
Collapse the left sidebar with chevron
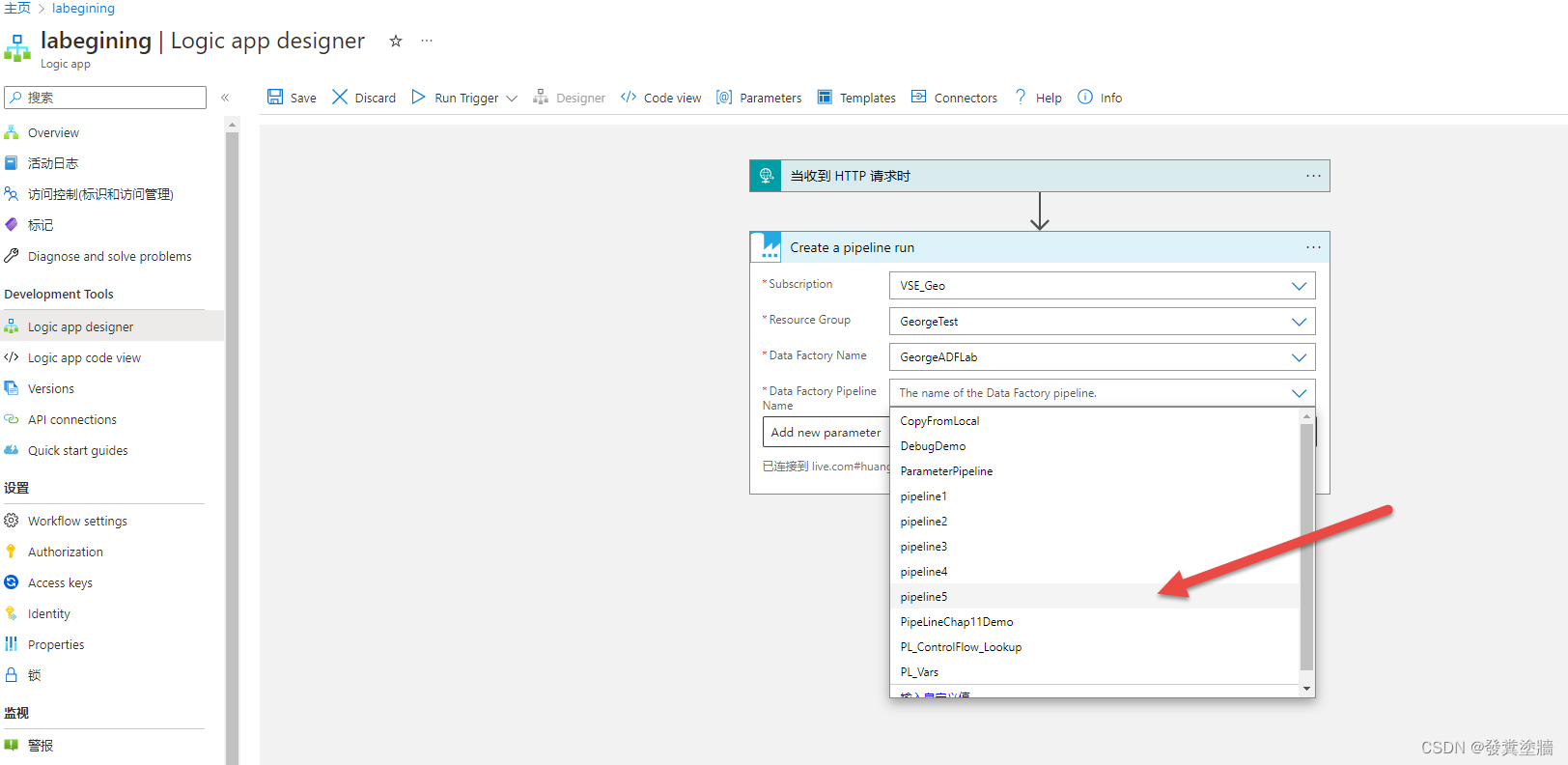pos(225,98)
